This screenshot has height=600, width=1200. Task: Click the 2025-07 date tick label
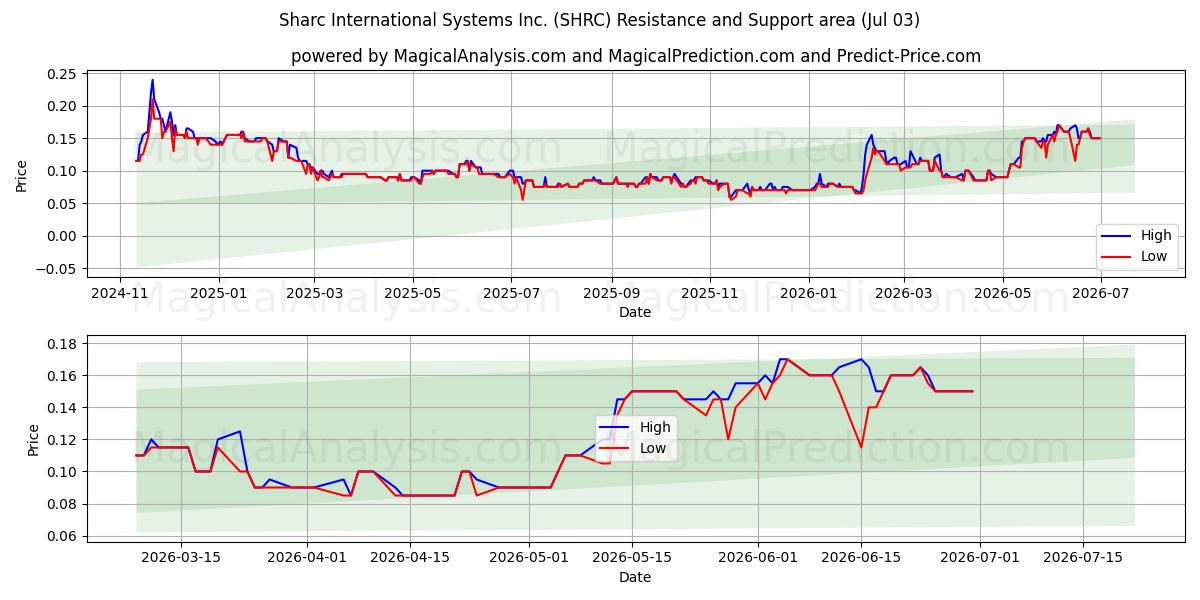511,293
